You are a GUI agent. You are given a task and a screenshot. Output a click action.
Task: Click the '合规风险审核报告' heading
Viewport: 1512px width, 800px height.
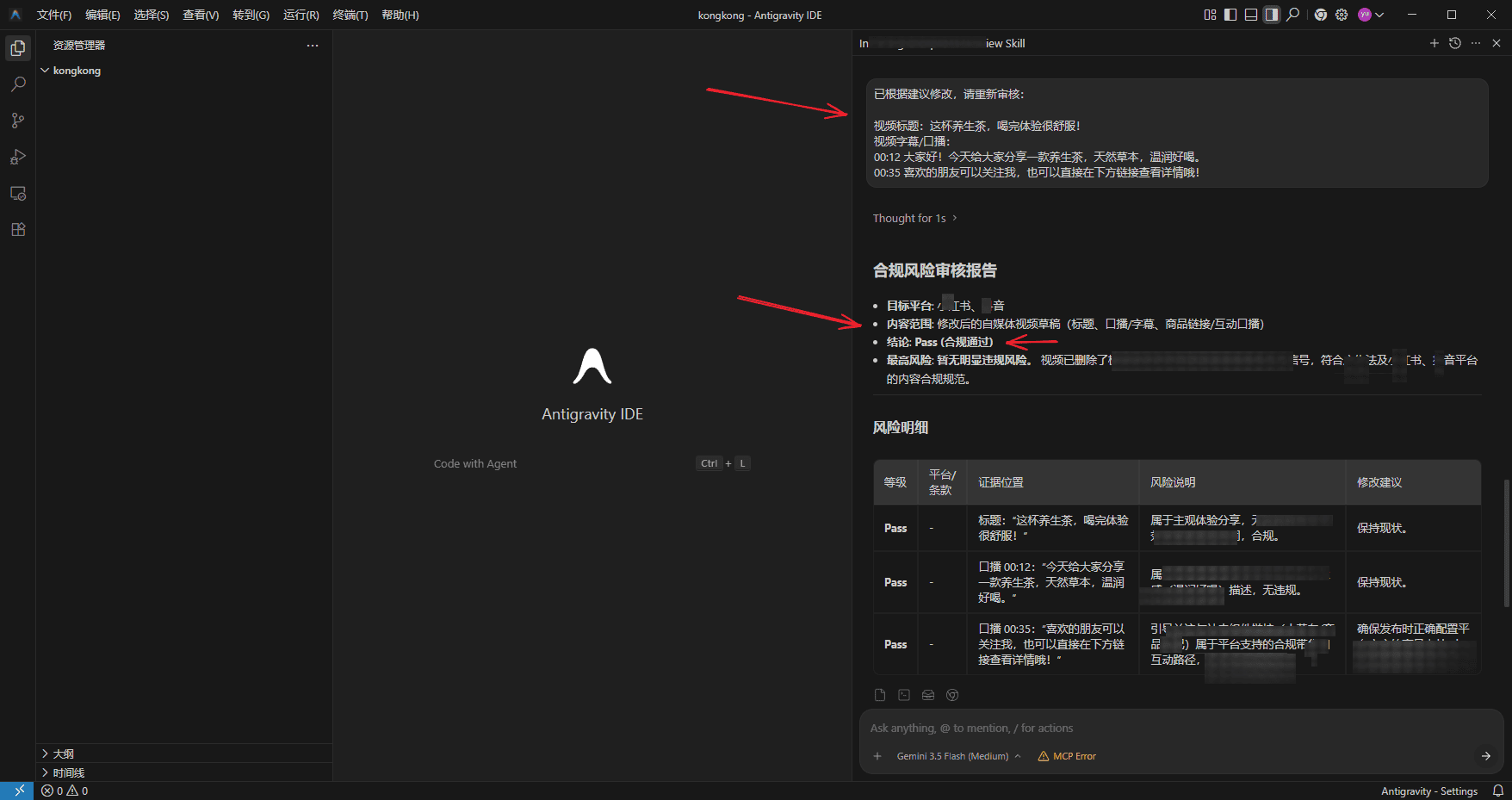click(935, 270)
